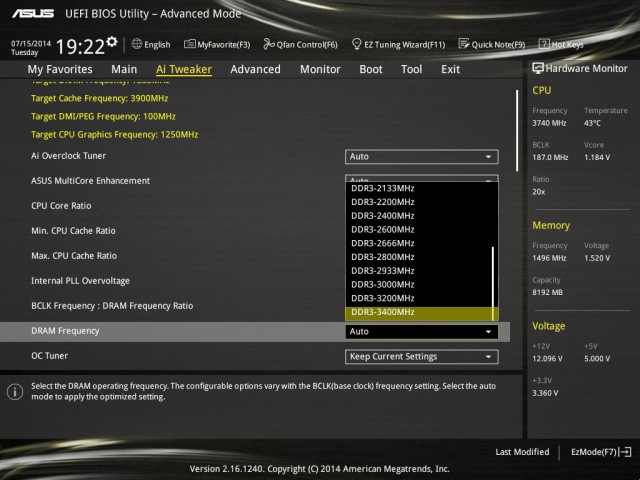Screen dimensions: 640x480
Task: Click Target CPU Graphics Frequency: 1250MHz text
Action: pos(115,135)
